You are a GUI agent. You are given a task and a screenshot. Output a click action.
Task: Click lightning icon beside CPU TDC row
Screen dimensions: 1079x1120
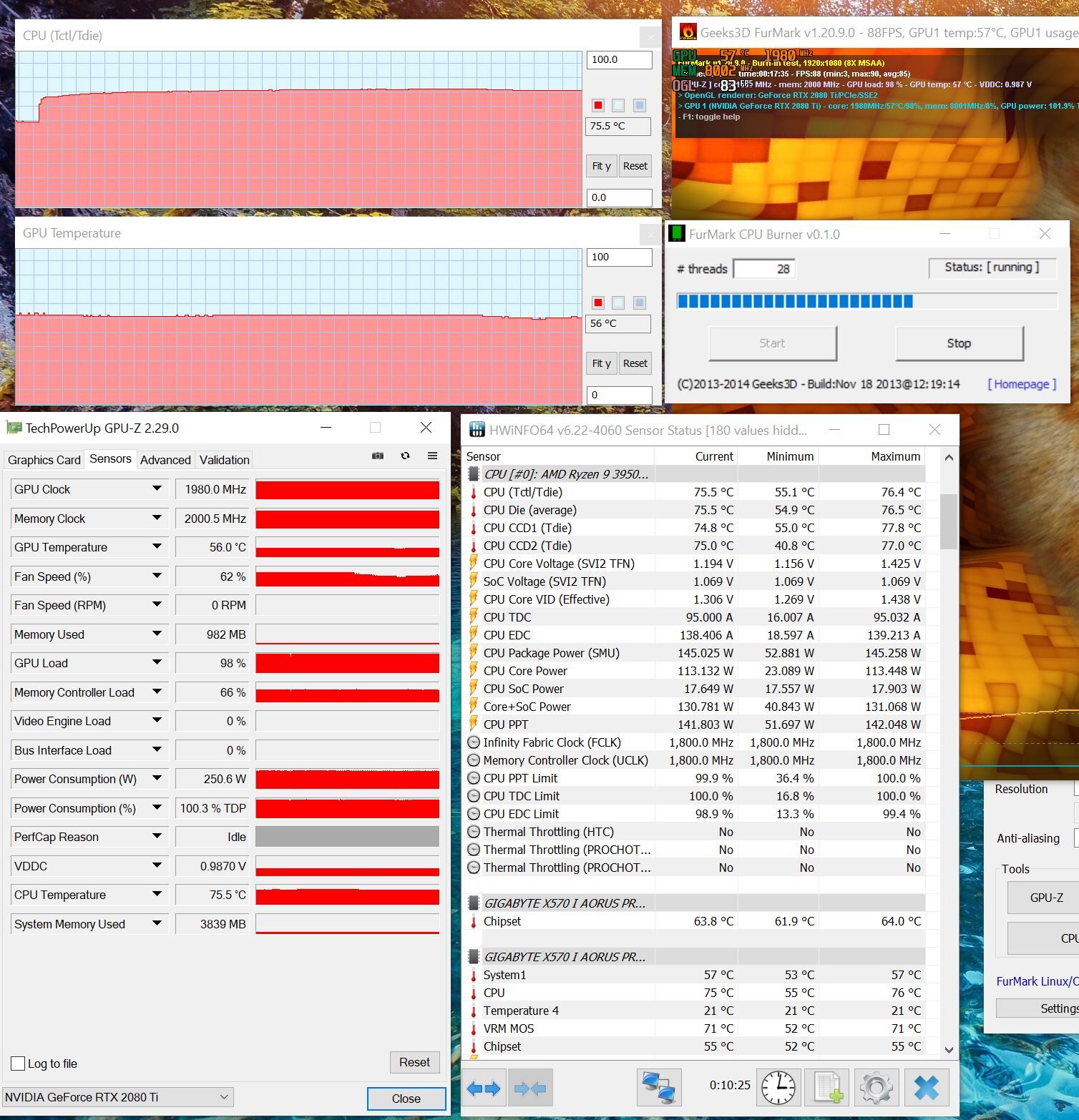coord(473,617)
